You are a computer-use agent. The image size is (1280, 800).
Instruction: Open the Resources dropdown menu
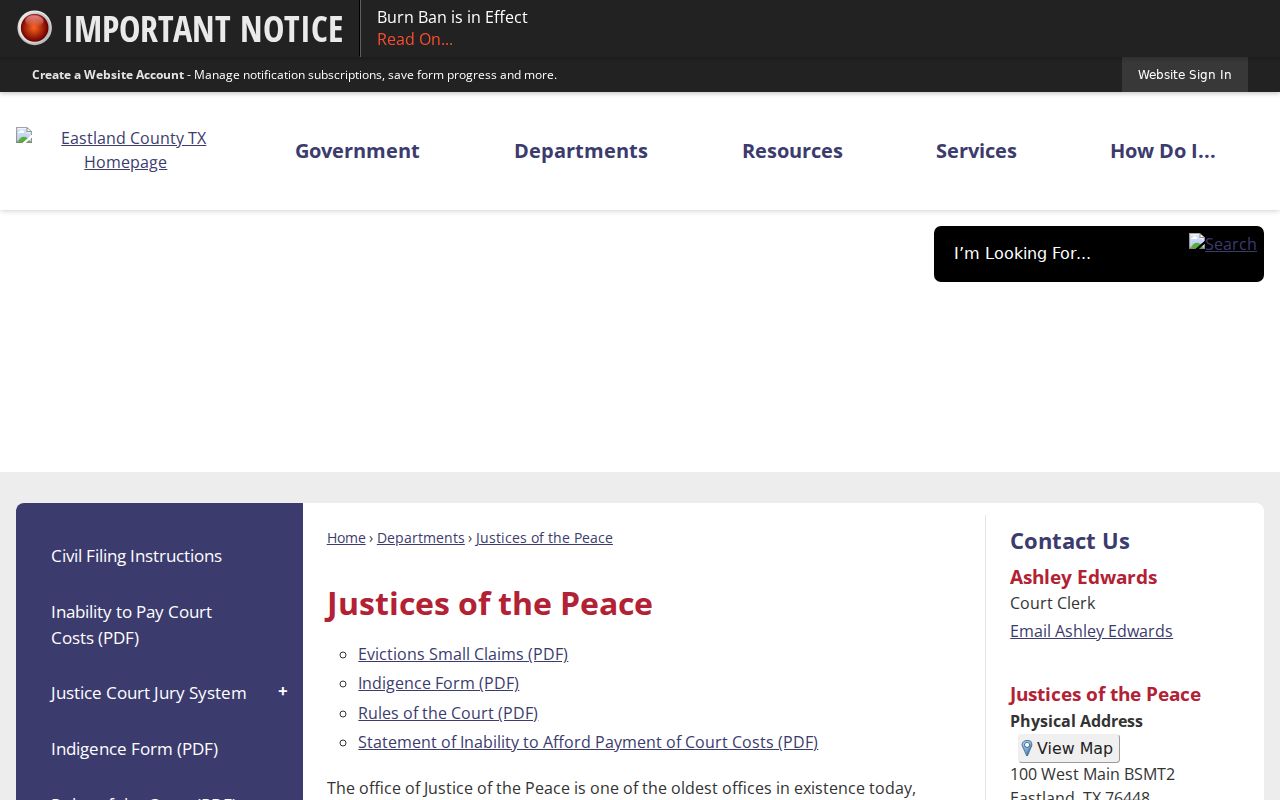pyautogui.click(x=792, y=151)
